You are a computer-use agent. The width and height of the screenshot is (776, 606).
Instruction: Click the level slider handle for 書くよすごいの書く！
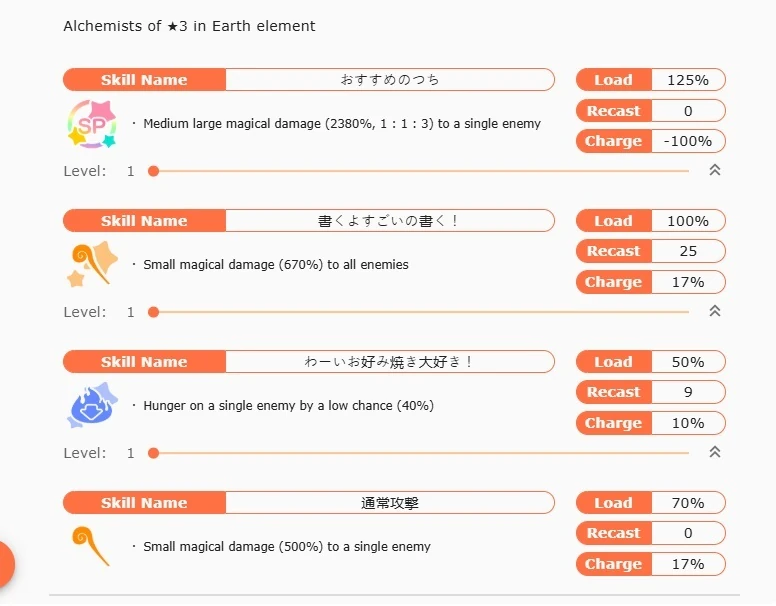coord(153,312)
